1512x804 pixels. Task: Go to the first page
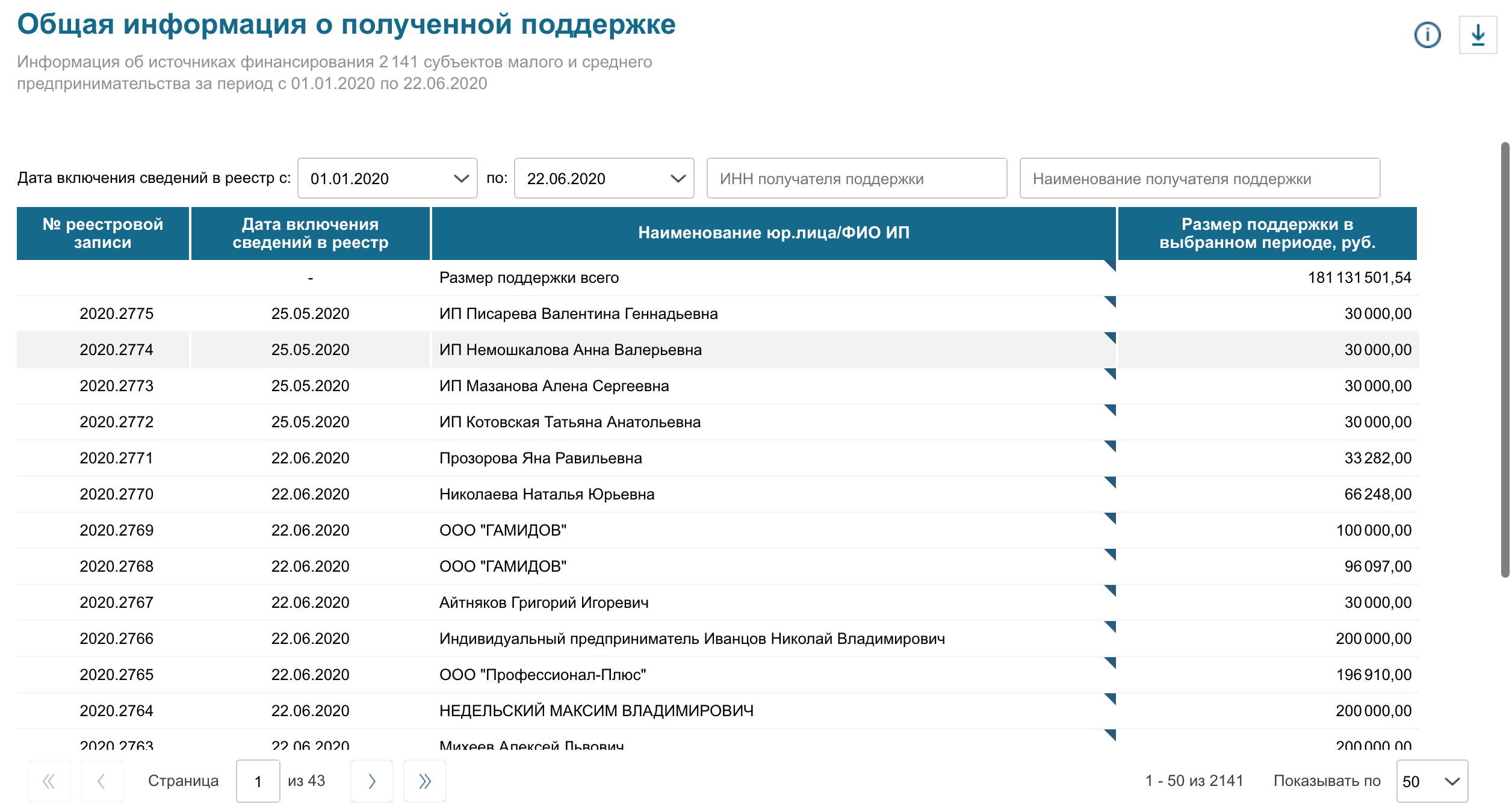(x=49, y=781)
